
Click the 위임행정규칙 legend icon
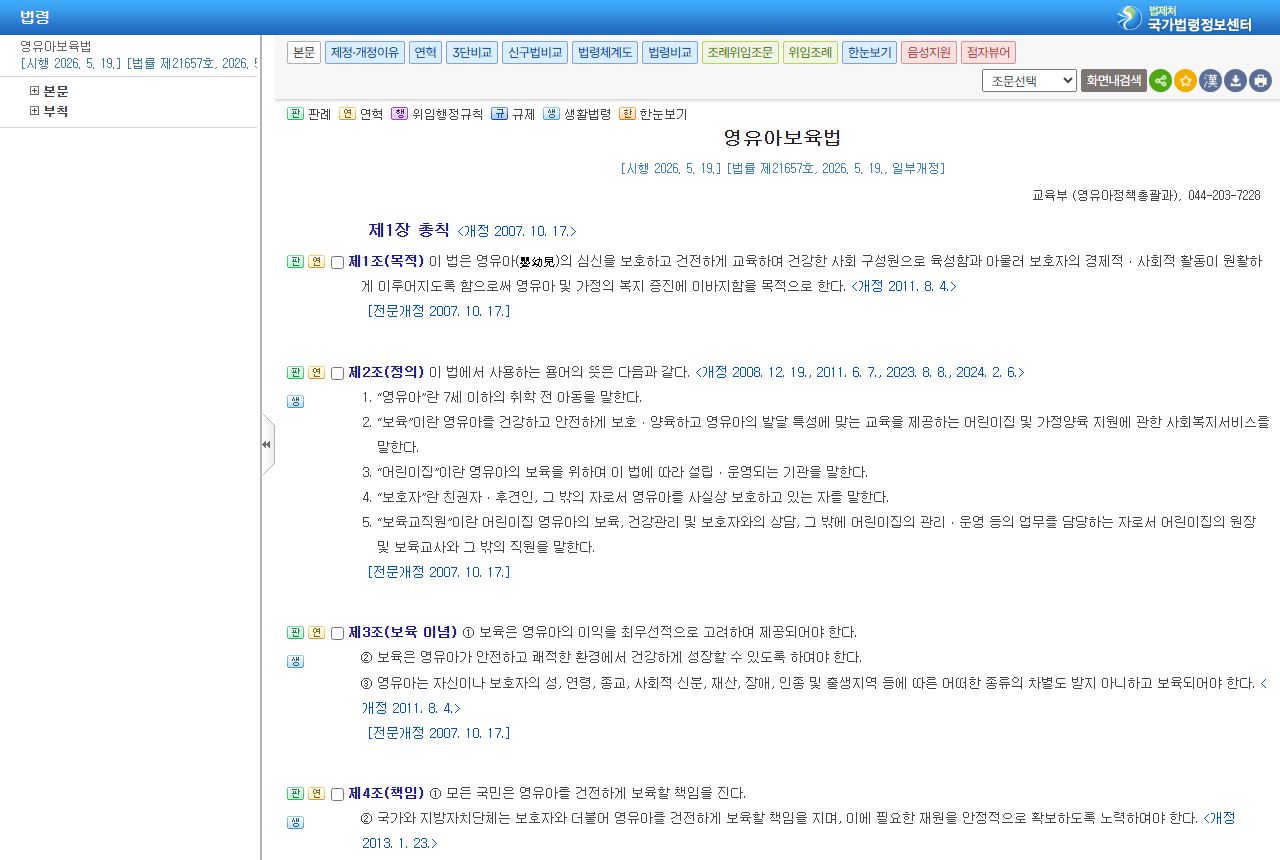click(x=399, y=114)
